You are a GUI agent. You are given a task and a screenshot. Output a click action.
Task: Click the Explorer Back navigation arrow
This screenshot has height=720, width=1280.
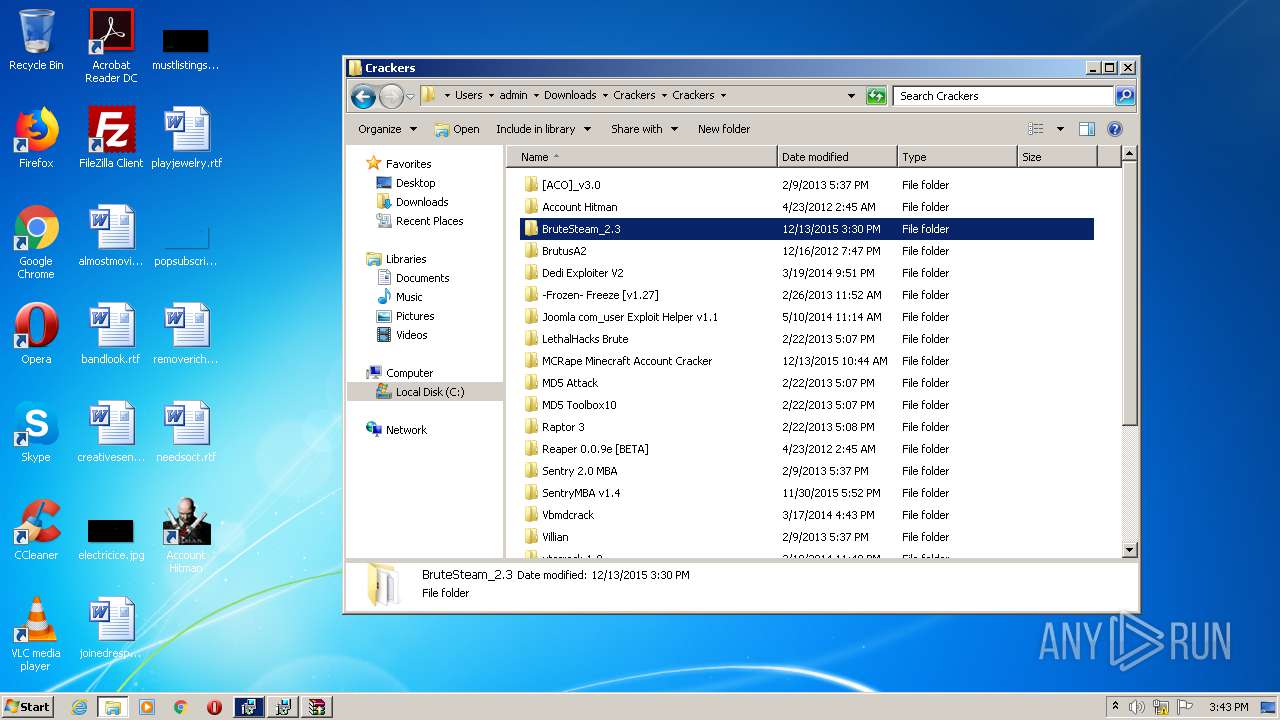[363, 96]
